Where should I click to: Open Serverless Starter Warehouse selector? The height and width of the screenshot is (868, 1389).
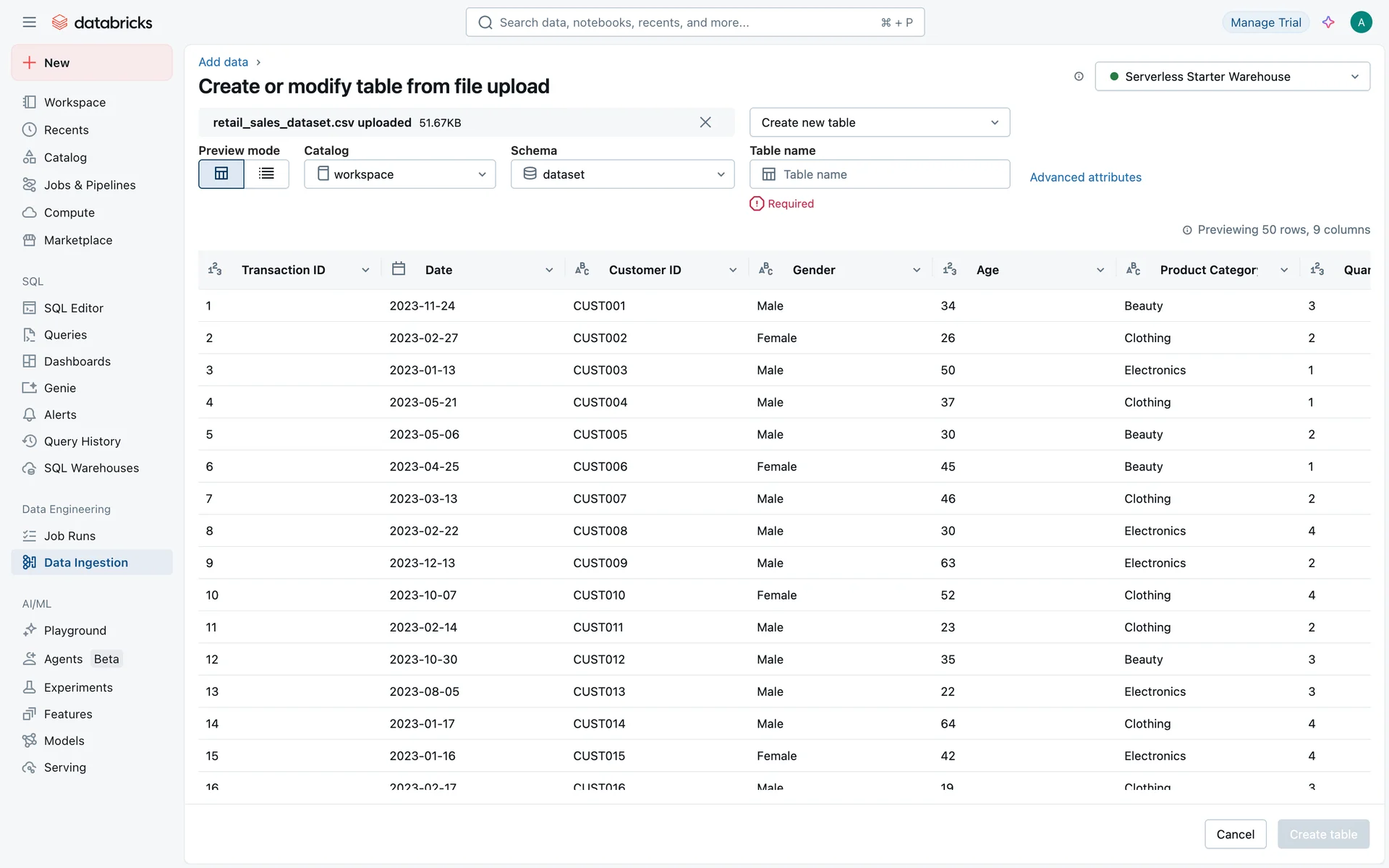point(1232,77)
